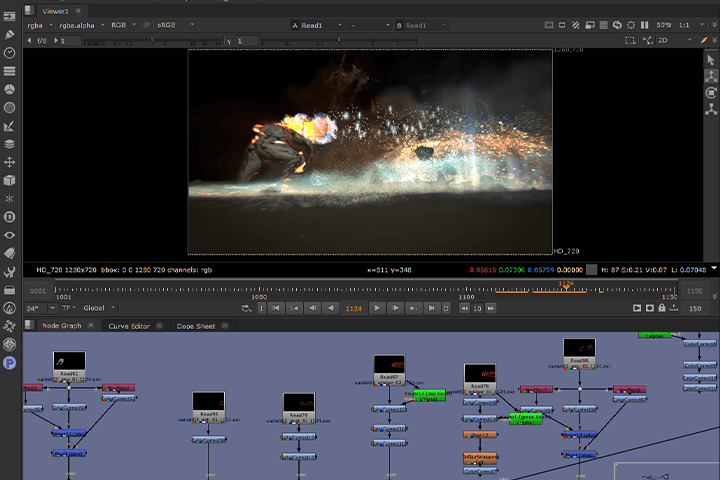Open the Keyer nodes icon
The image size is (720, 480).
(9, 126)
